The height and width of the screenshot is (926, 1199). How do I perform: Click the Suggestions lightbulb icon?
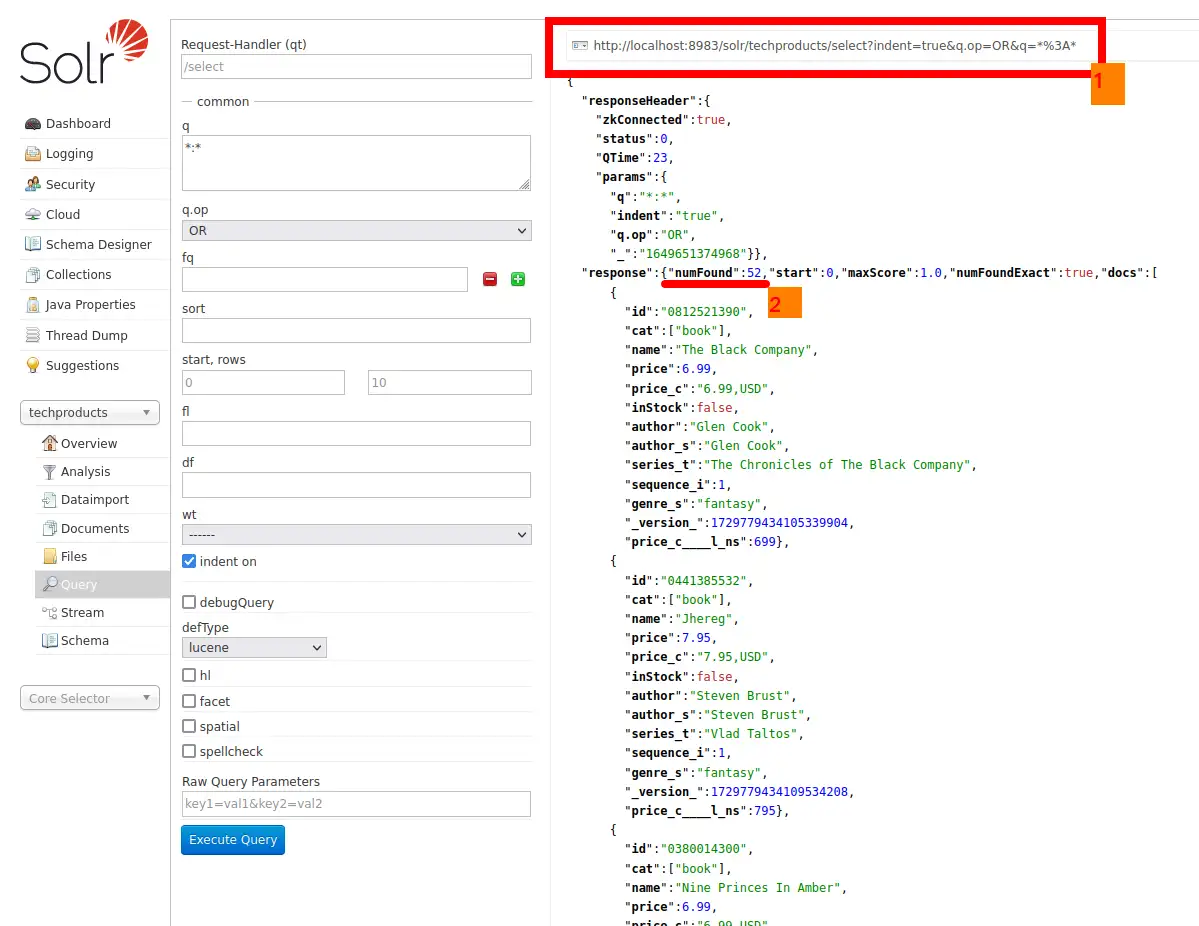click(x=33, y=366)
